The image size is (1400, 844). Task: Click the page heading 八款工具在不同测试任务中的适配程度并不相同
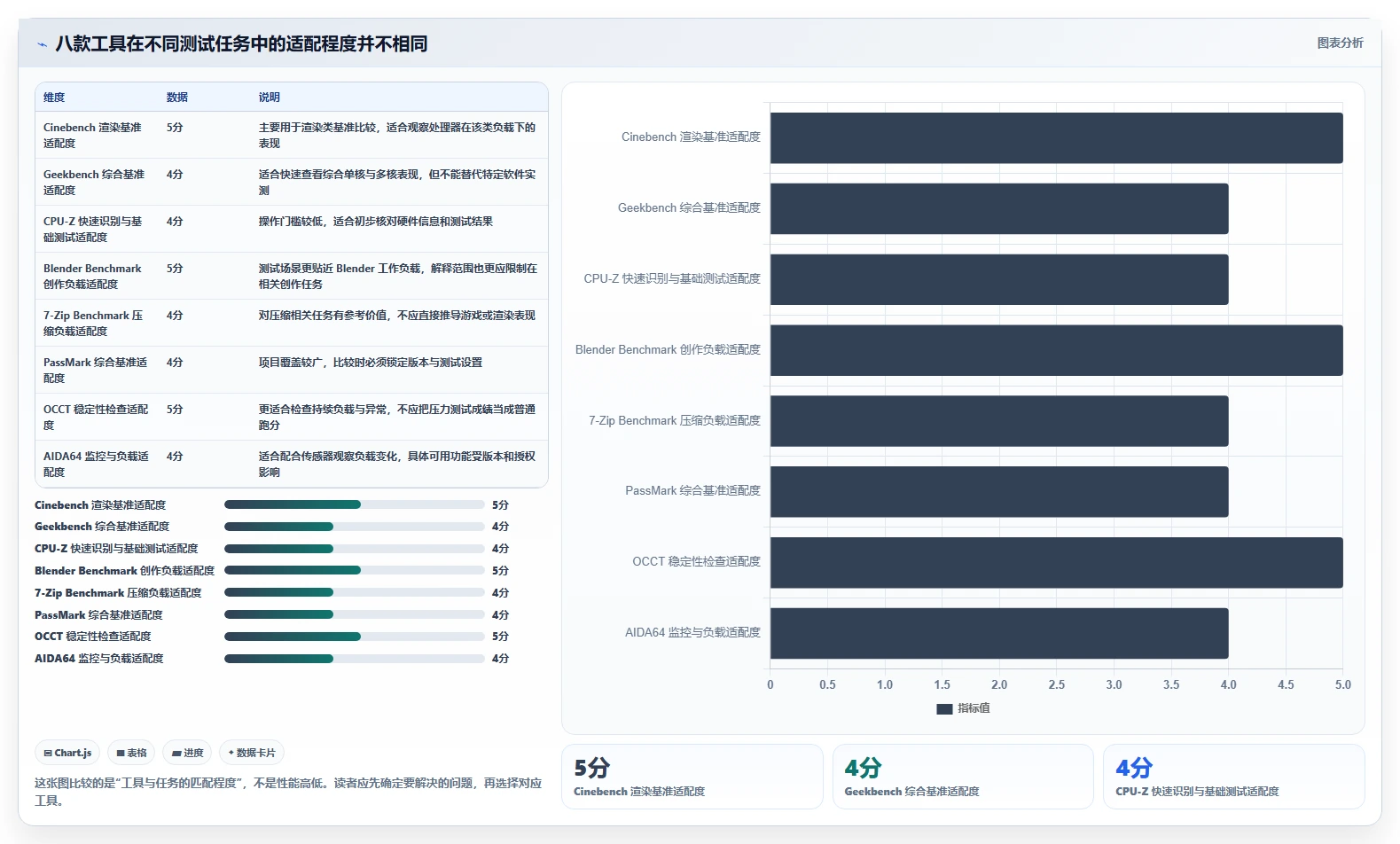point(241,43)
